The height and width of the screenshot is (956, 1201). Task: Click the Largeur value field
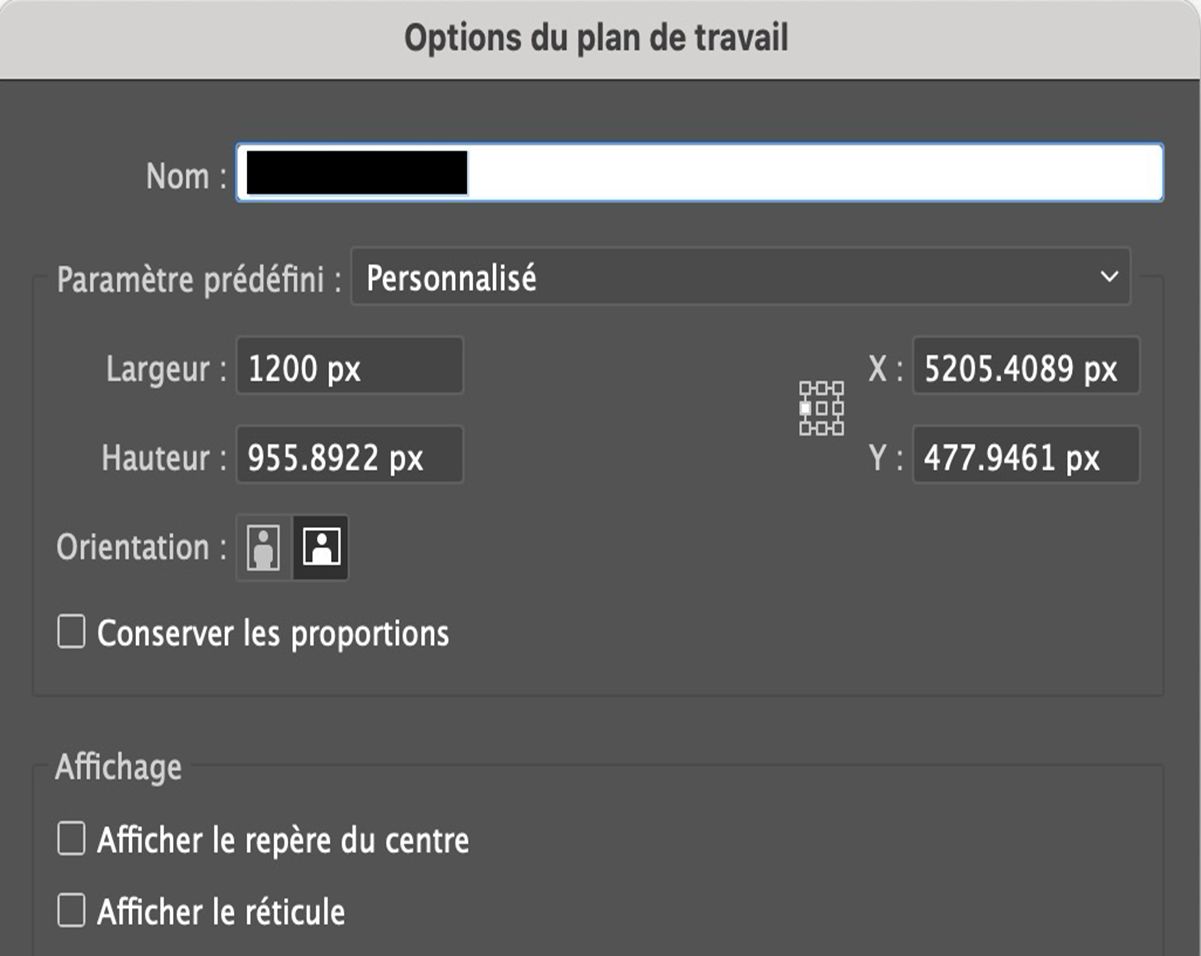click(x=349, y=366)
